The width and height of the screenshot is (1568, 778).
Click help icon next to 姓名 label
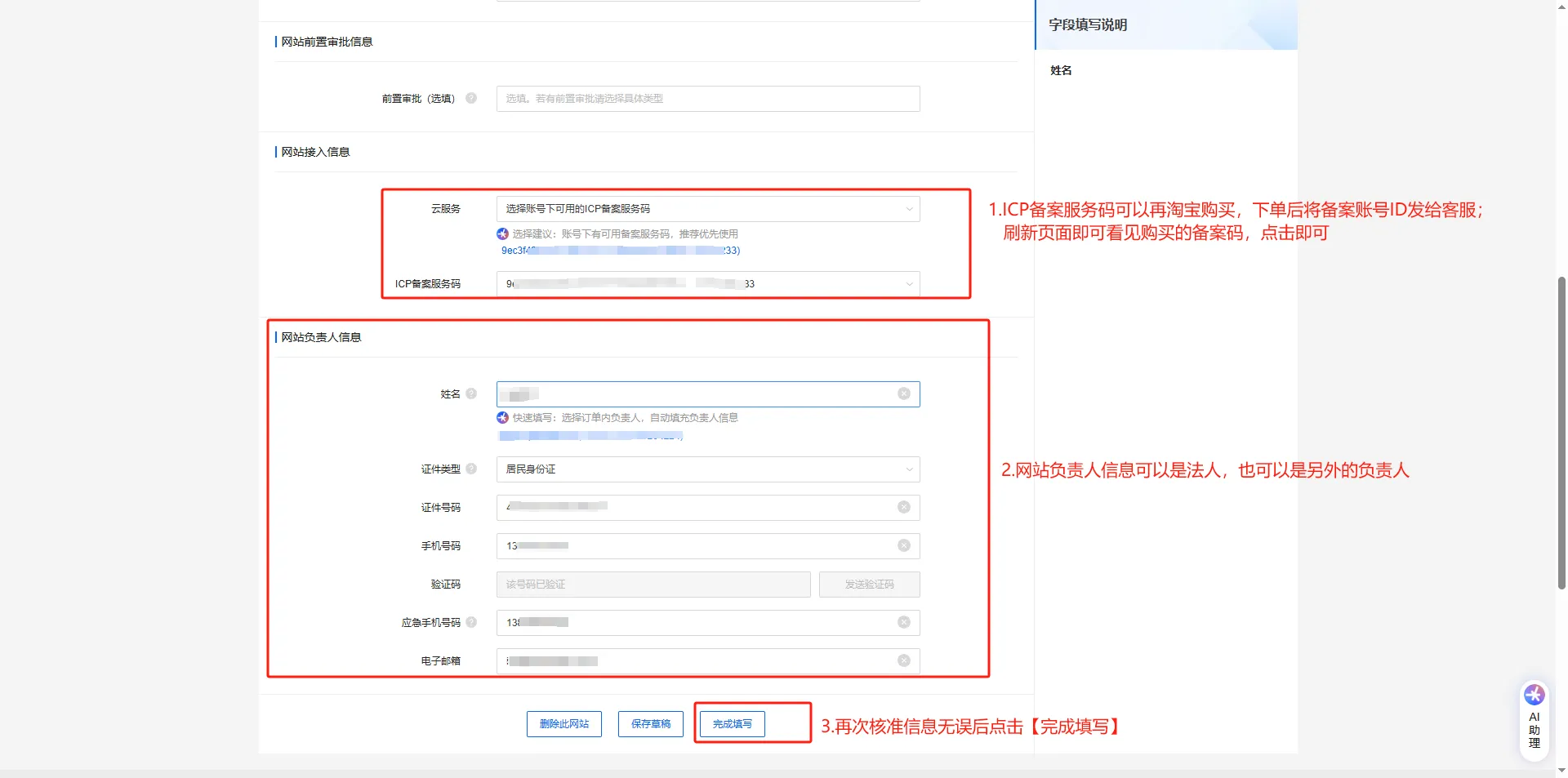coord(471,393)
